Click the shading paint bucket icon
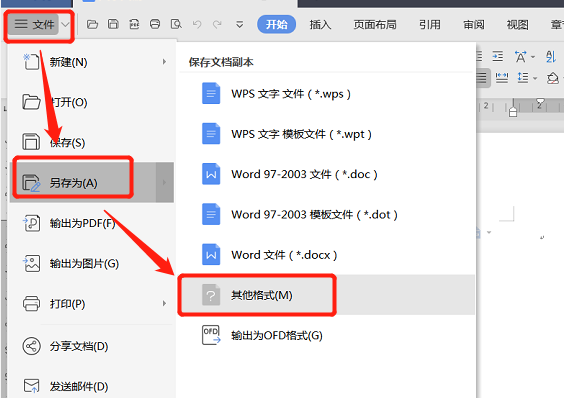Image resolution: width=564 pixels, height=398 pixels. tap(552, 78)
